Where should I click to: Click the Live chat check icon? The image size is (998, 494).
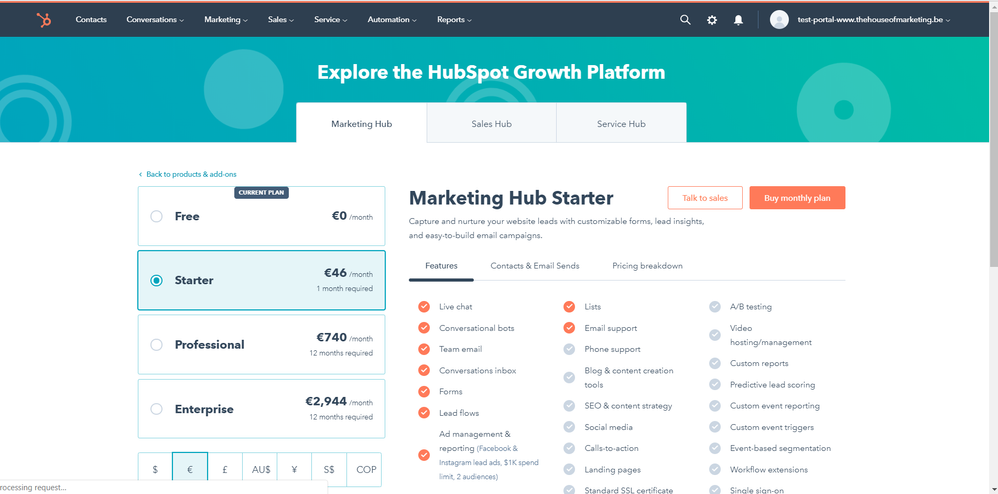[x=424, y=307]
